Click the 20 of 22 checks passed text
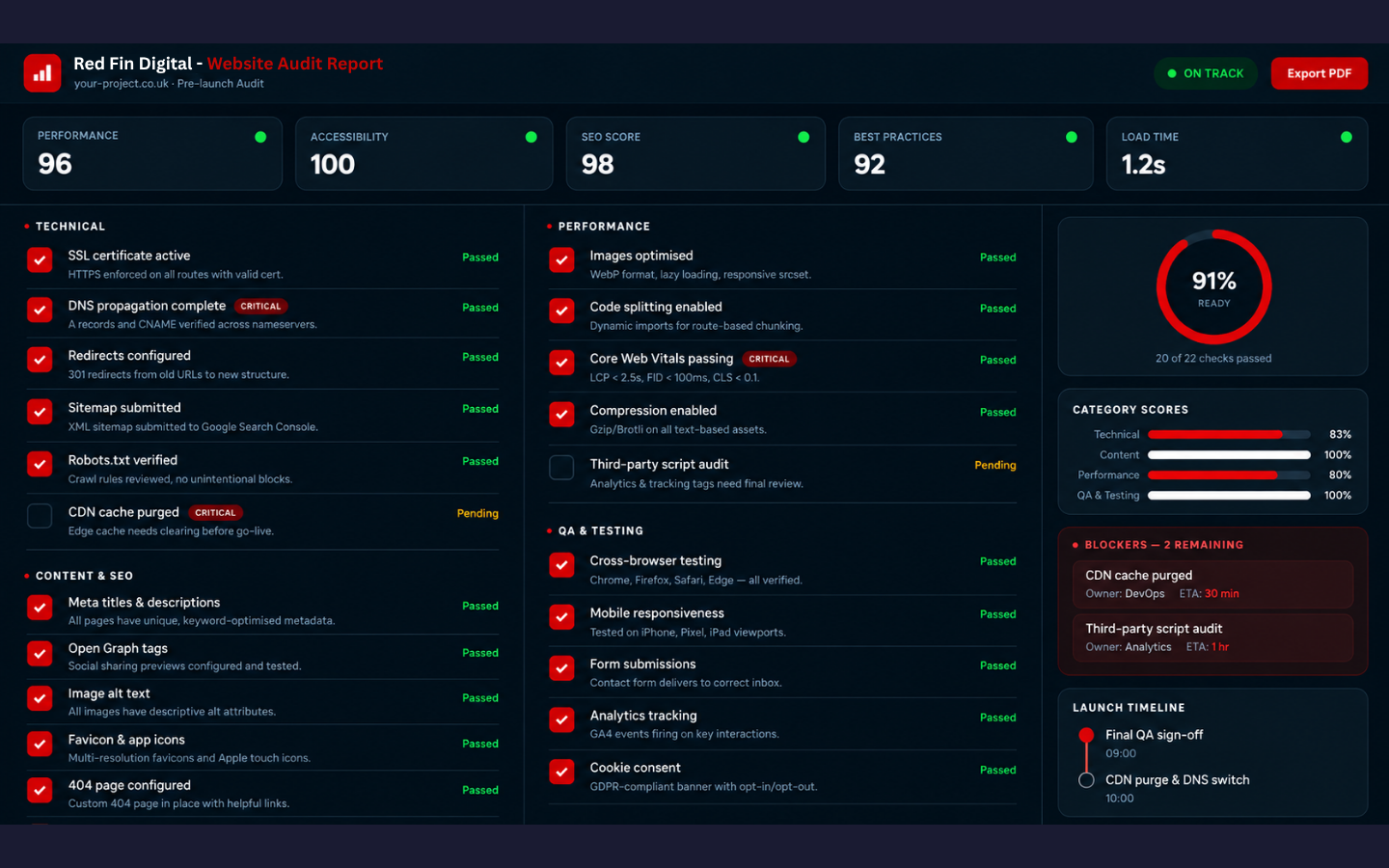This screenshot has width=1389, height=868. (x=1213, y=359)
